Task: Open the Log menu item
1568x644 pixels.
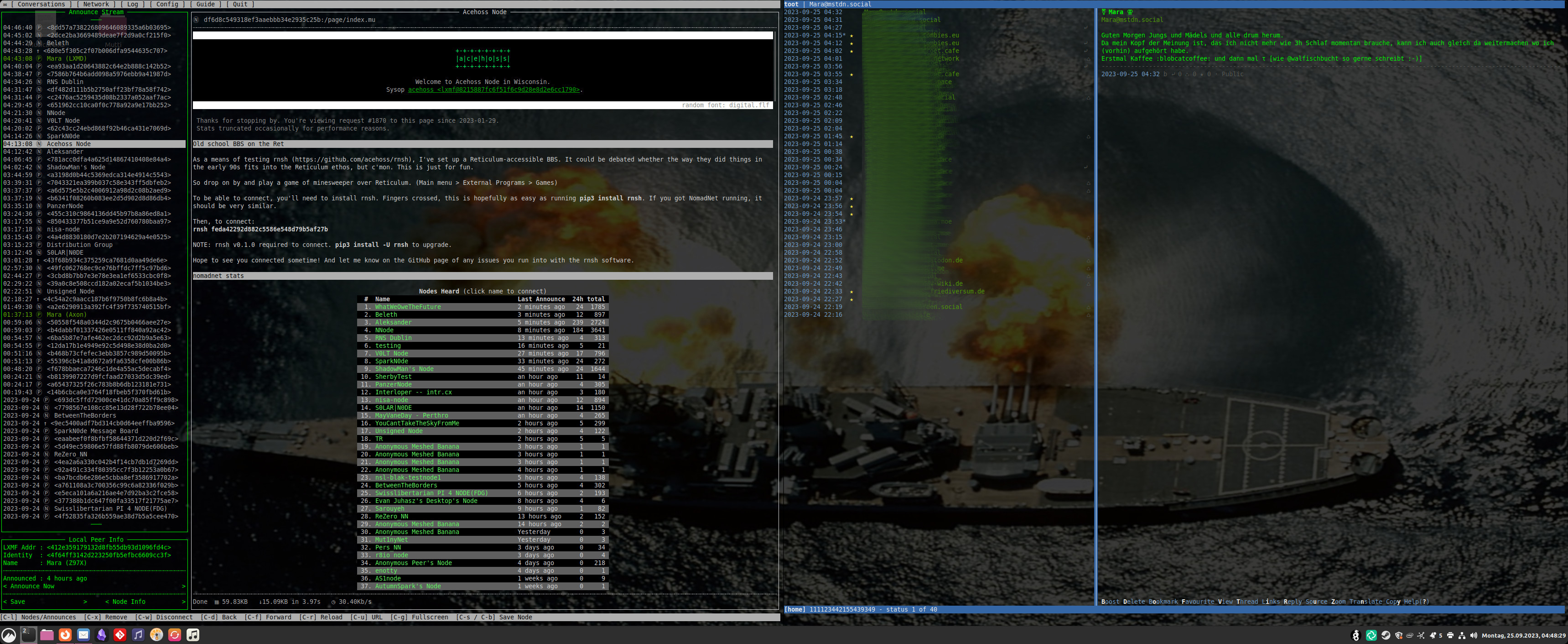Action: tap(133, 4)
